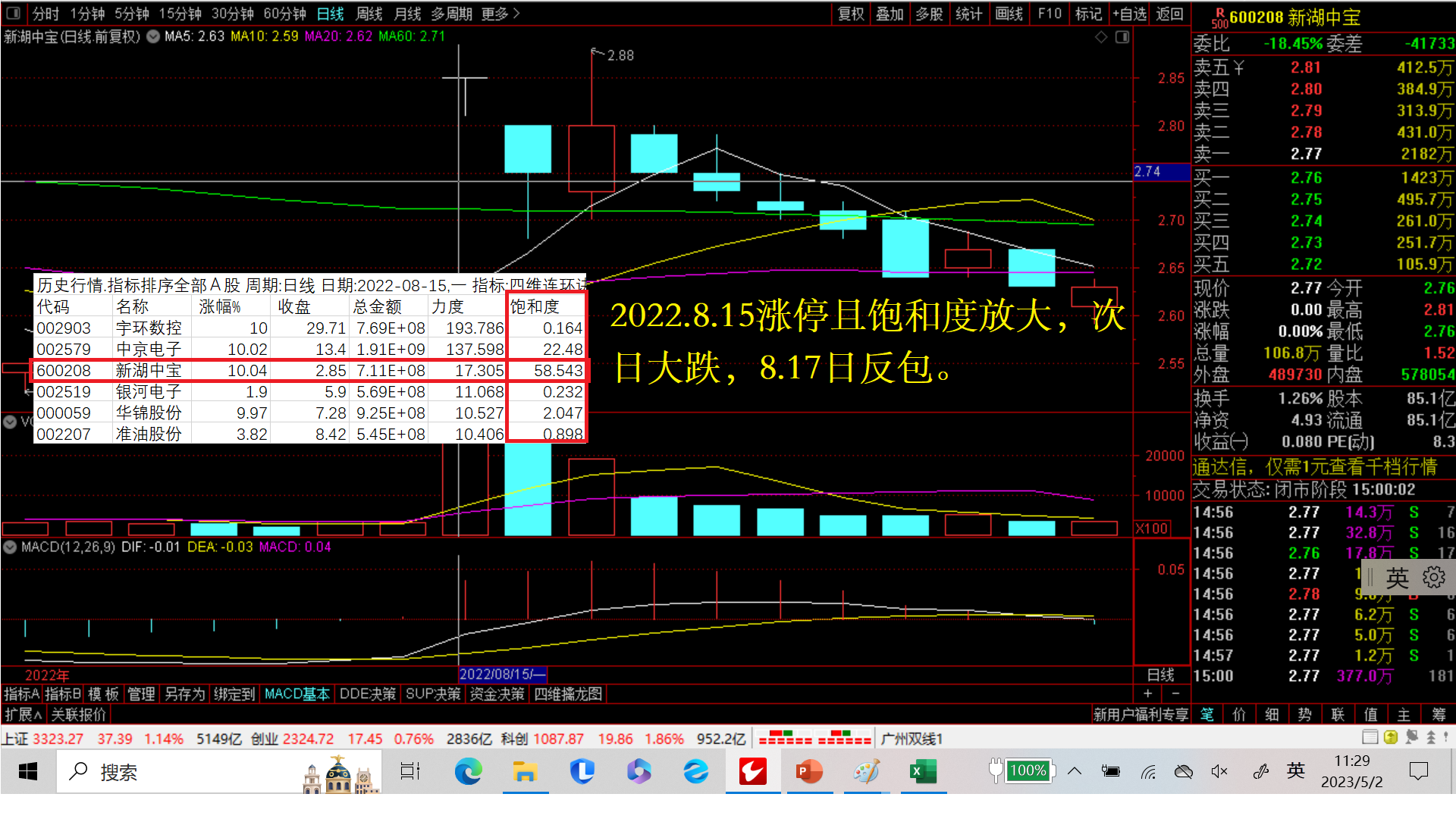
Task: Click the diamond icon above the chart
Action: (x=1101, y=36)
